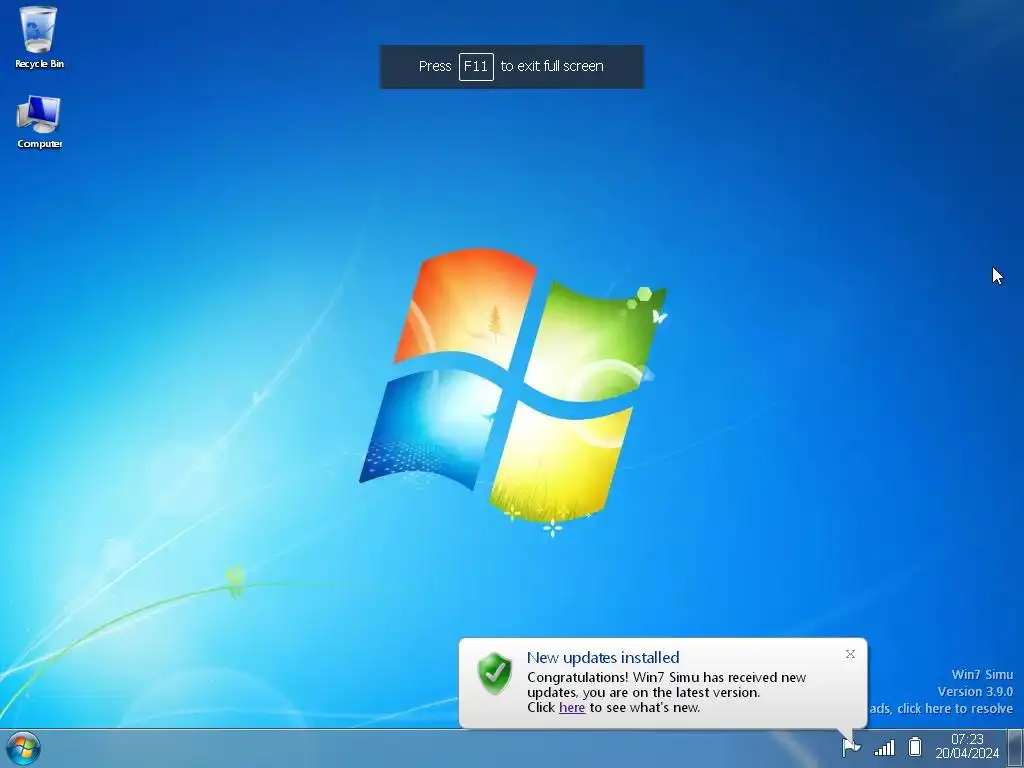The image size is (1024, 768).
Task: Open the Start menu orb
Action: tap(23, 748)
